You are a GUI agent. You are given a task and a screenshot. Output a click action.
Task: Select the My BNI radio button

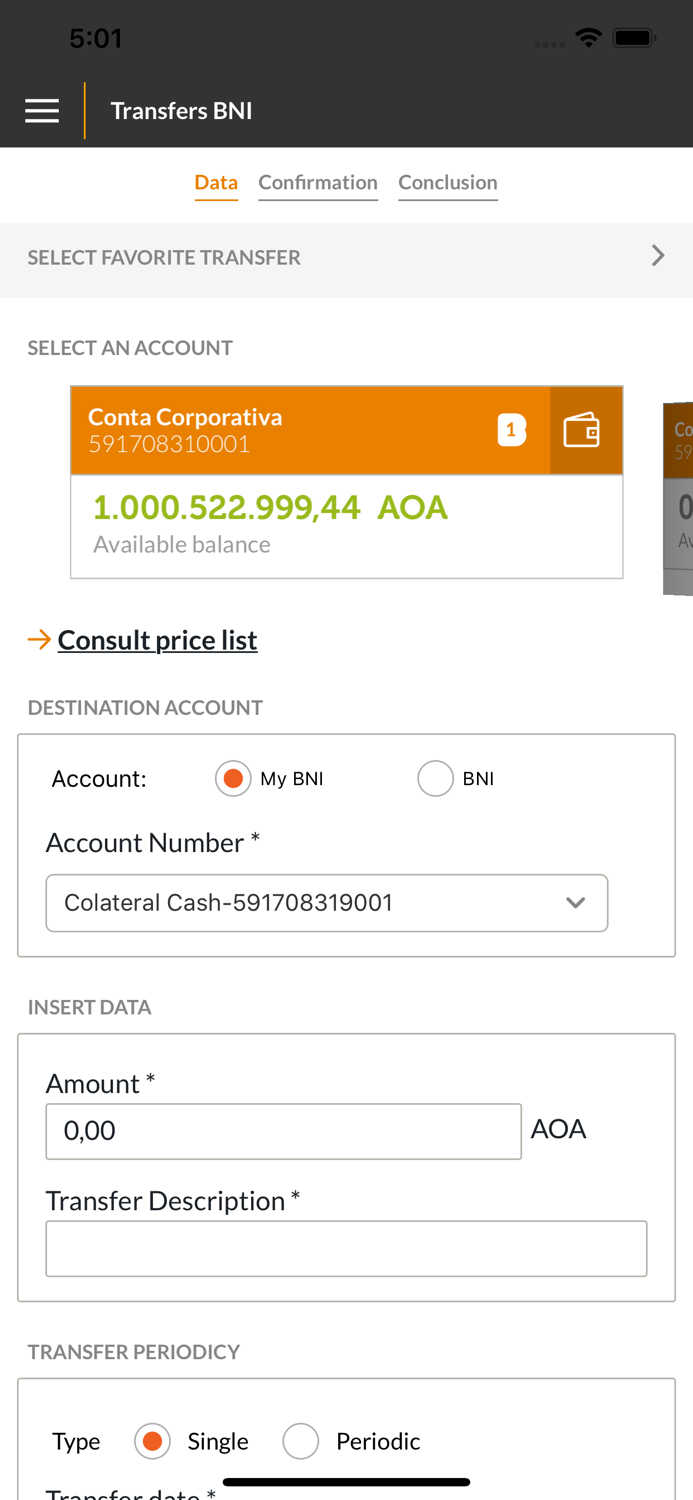tap(233, 779)
